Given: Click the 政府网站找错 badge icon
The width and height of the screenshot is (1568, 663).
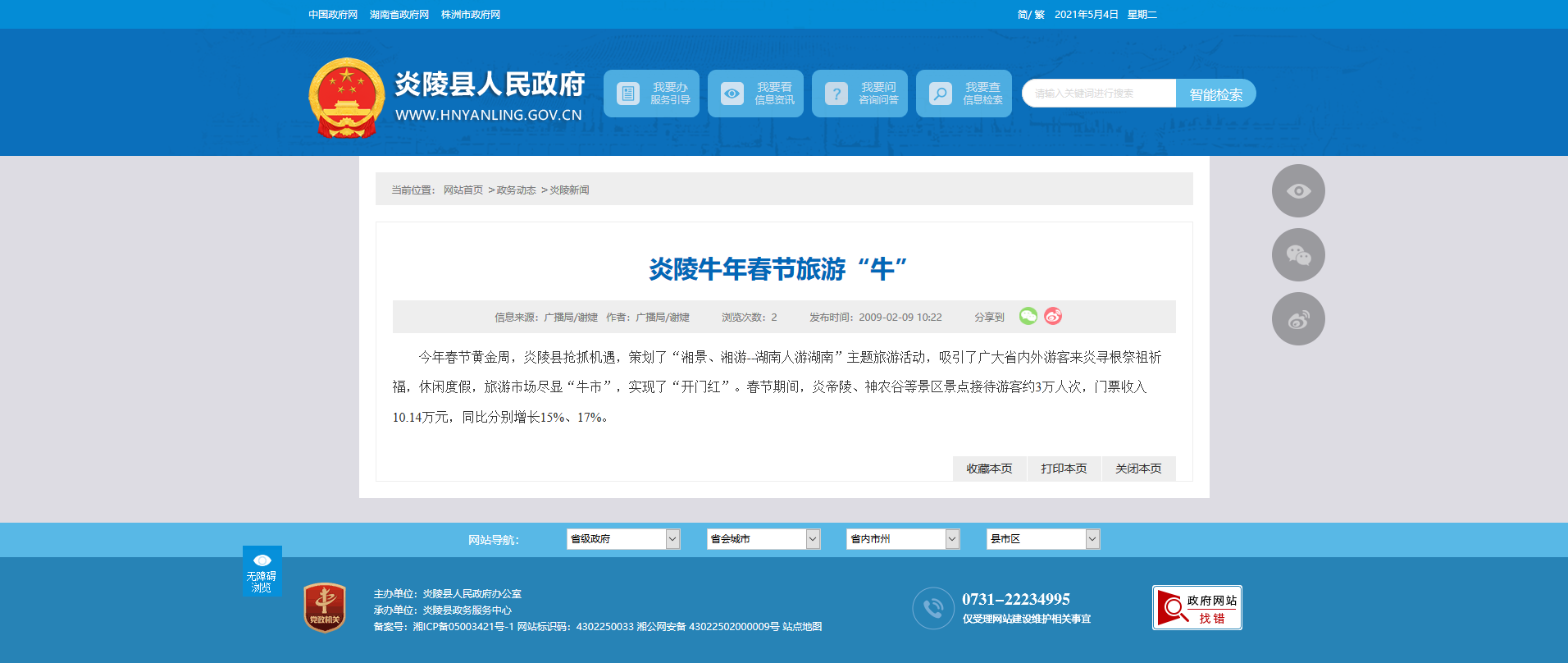Looking at the screenshot, I should click(x=1197, y=608).
